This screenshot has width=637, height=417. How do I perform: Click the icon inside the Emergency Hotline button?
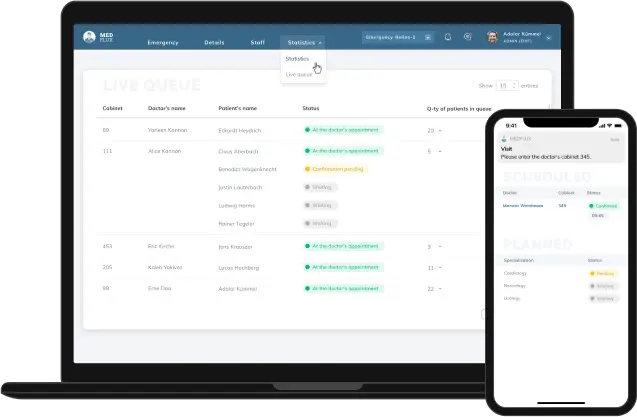pos(428,37)
